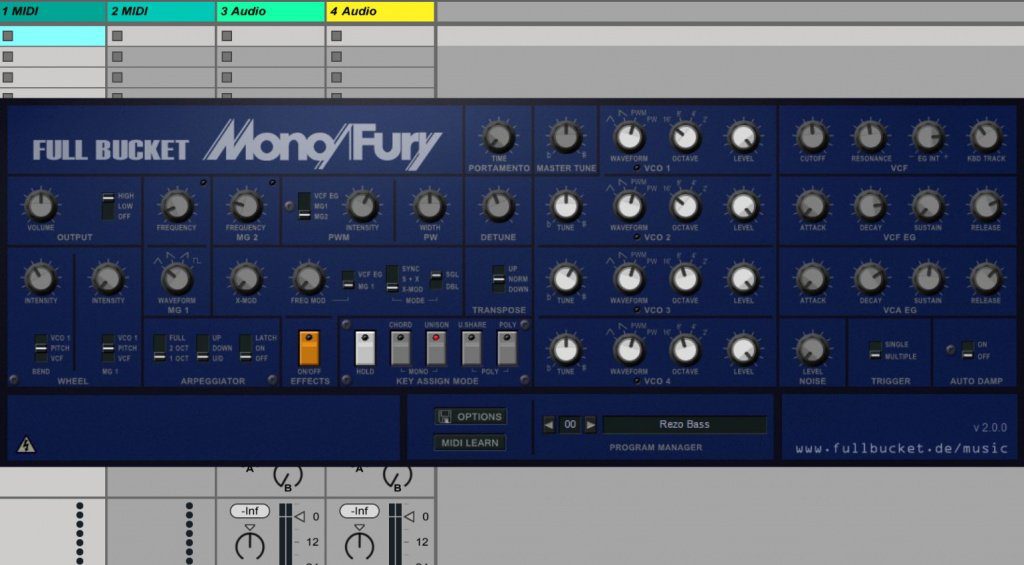This screenshot has height=565, width=1024.
Task: Toggle Output High/Low/Off switch
Action: tap(108, 206)
